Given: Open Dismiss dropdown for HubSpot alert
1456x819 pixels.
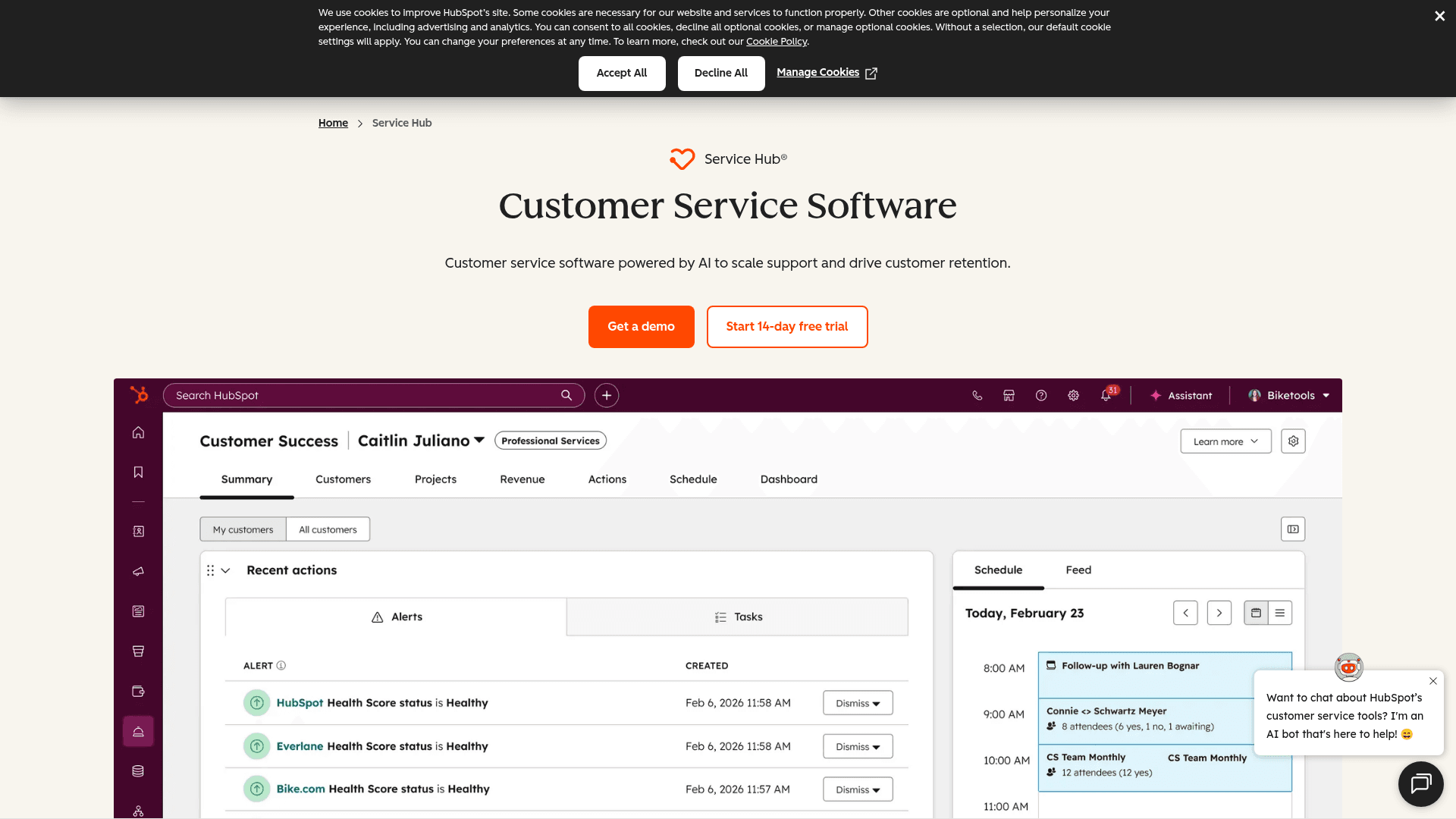Looking at the screenshot, I should [858, 703].
